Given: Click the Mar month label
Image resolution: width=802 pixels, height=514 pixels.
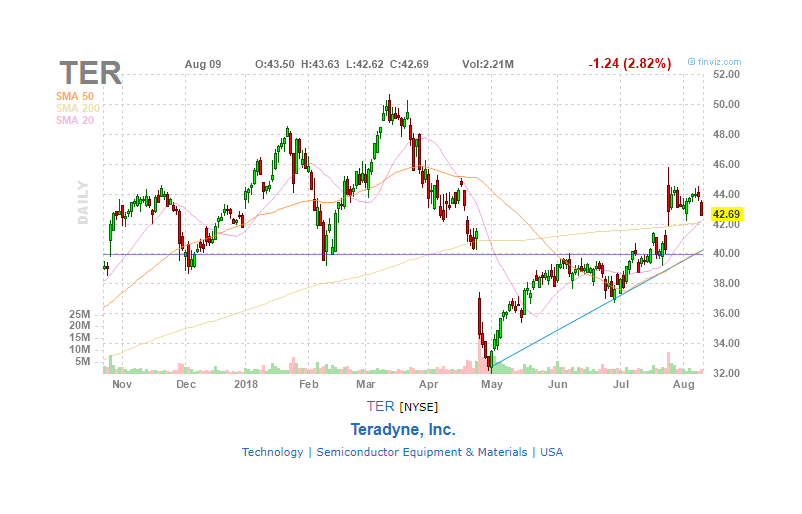Looking at the screenshot, I should [x=366, y=385].
